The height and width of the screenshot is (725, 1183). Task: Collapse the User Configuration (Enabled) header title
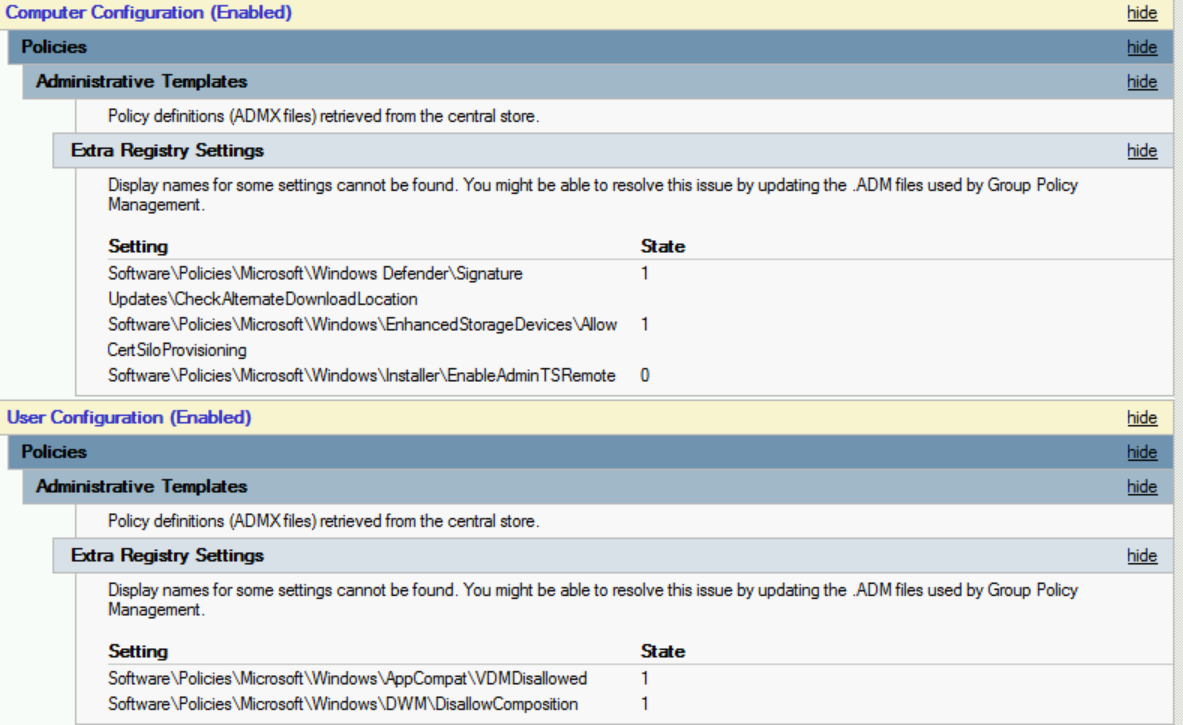coord(129,417)
